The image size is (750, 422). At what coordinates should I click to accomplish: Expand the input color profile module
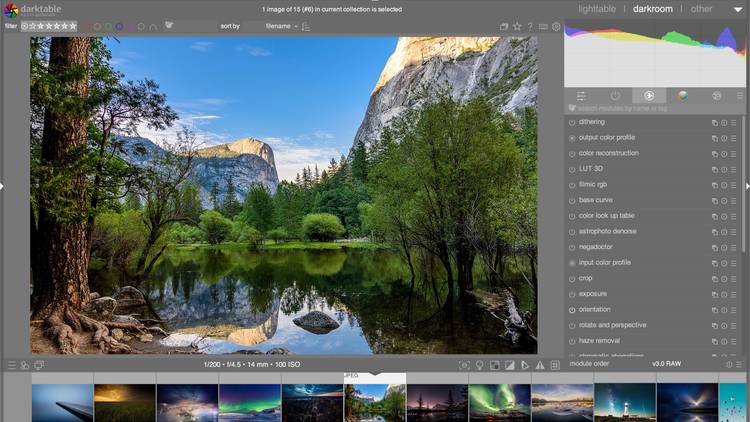[605, 263]
